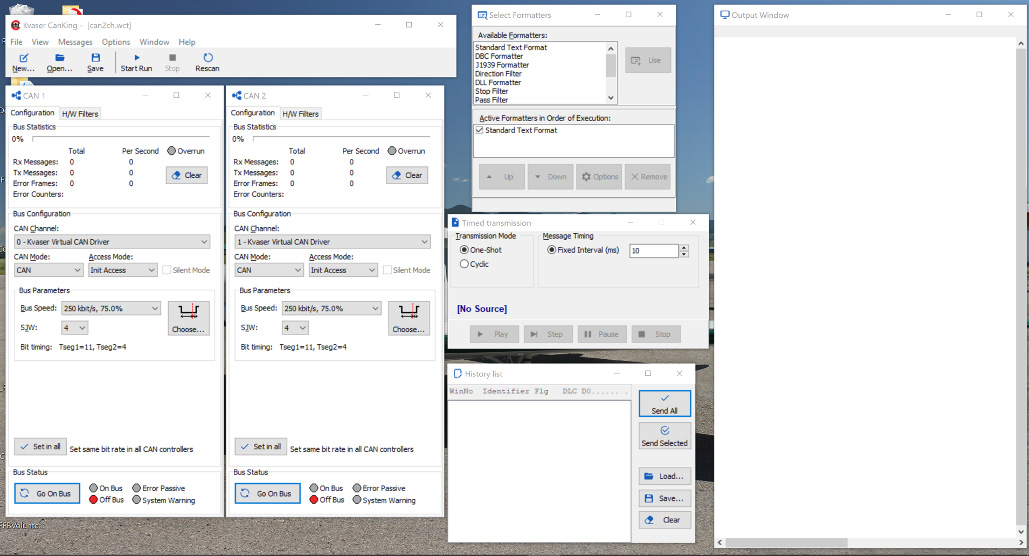Move formatter Down in Select Formatters
1029x556 pixels.
[550, 177]
